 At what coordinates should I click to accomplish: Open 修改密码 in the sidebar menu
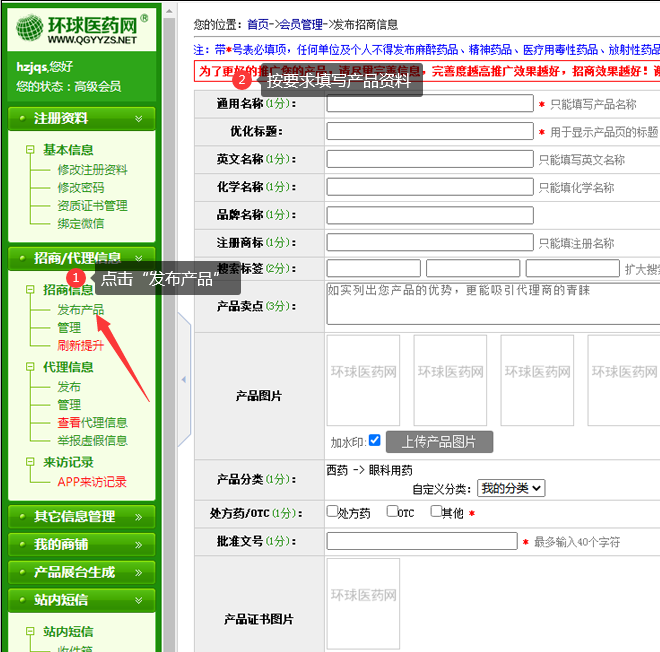tap(80, 187)
